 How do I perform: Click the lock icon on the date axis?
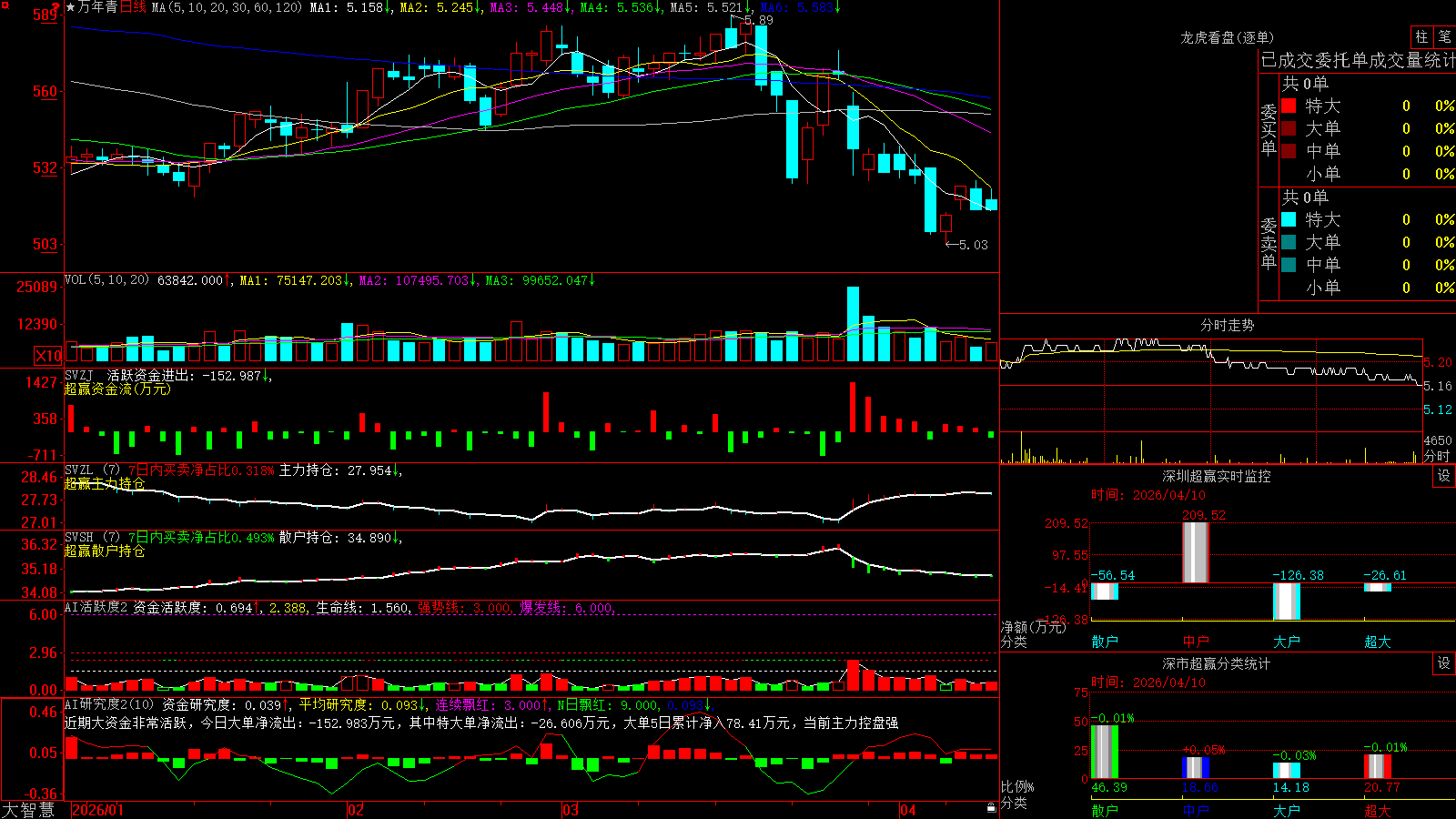(x=991, y=808)
